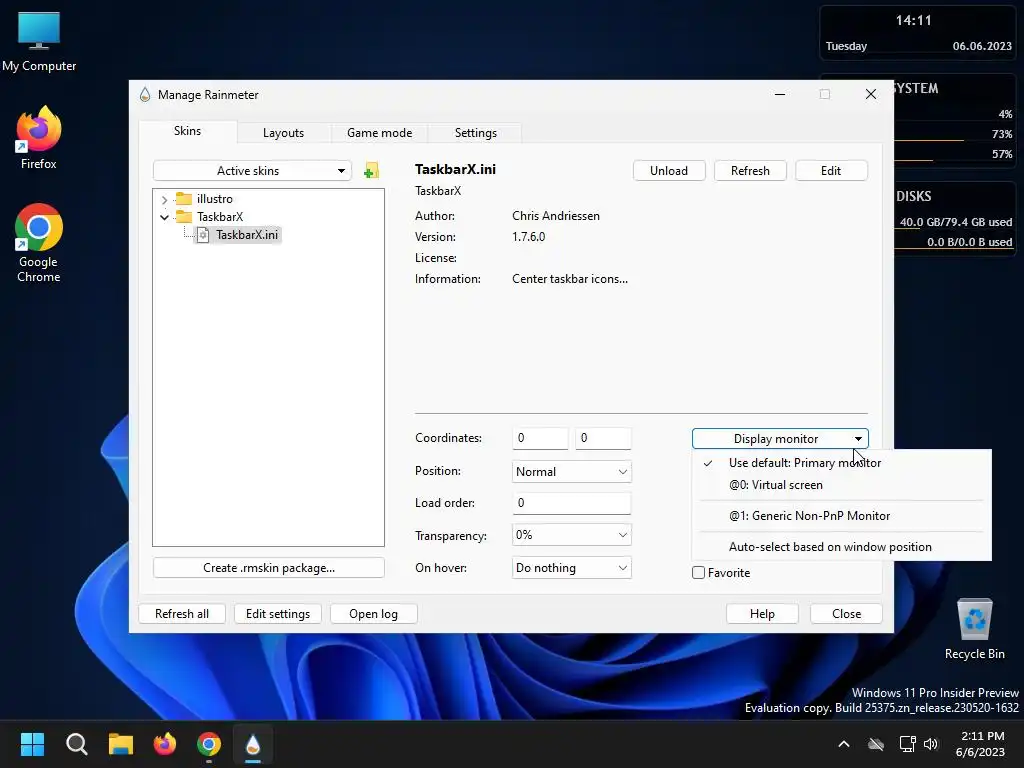Viewport: 1024px width, 768px height.
Task: Switch to the Game mode tab
Action: click(x=379, y=133)
